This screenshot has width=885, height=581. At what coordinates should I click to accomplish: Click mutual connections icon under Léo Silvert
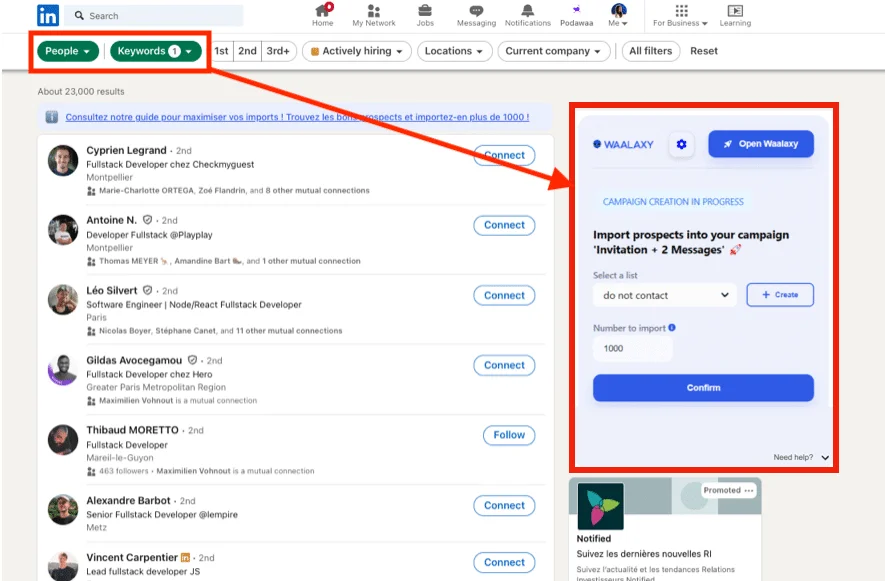(91, 331)
